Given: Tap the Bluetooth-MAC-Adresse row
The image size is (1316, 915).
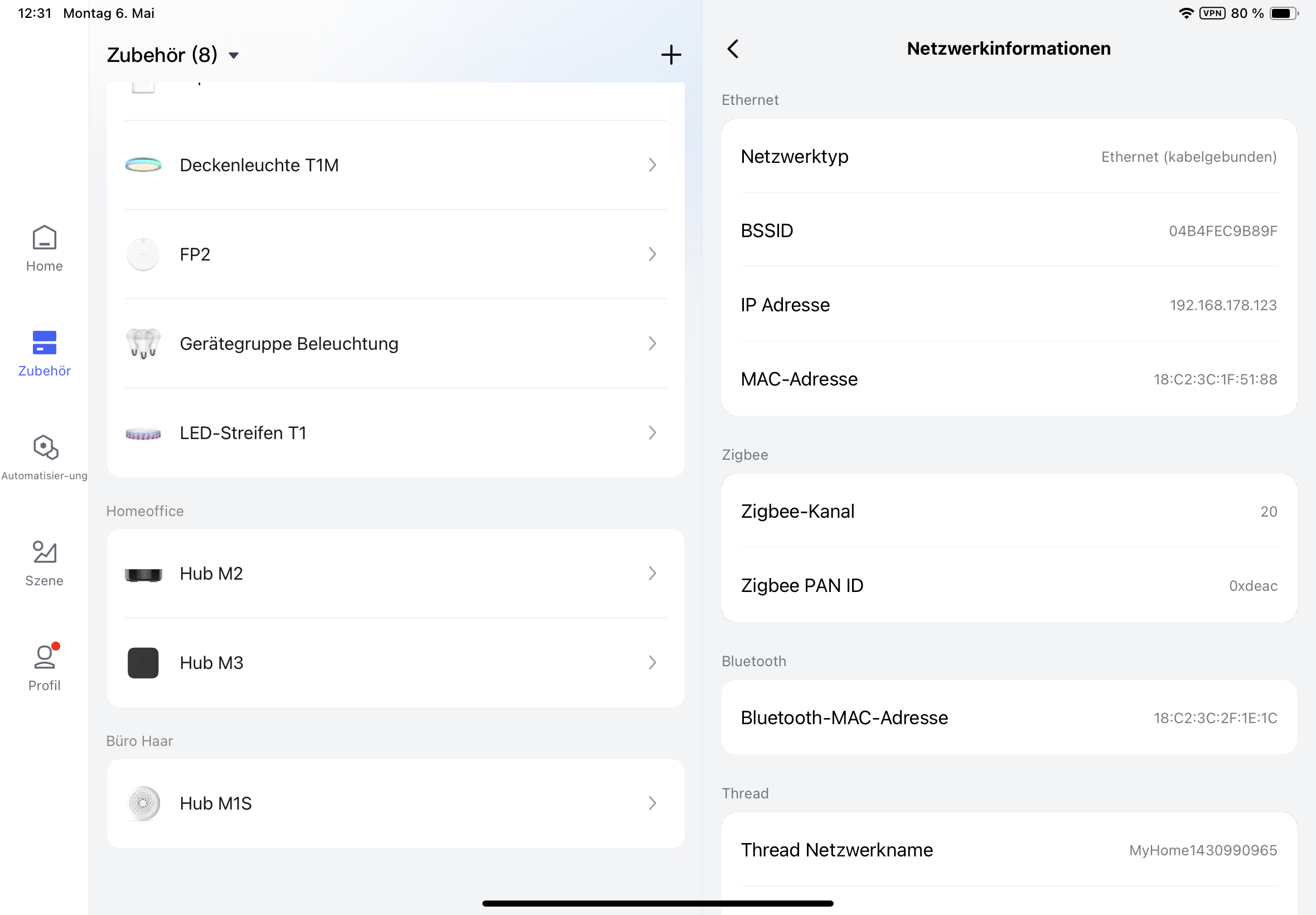Looking at the screenshot, I should pyautogui.click(x=1008, y=718).
